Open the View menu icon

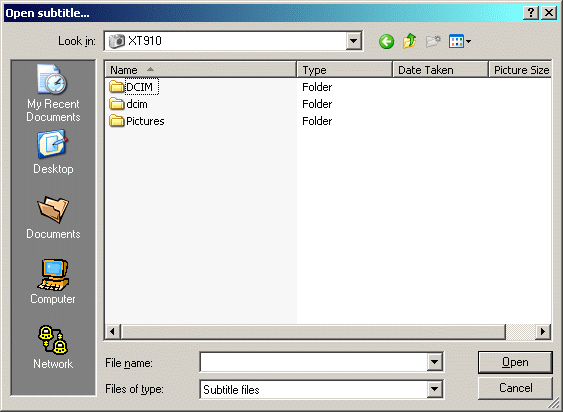click(x=460, y=42)
